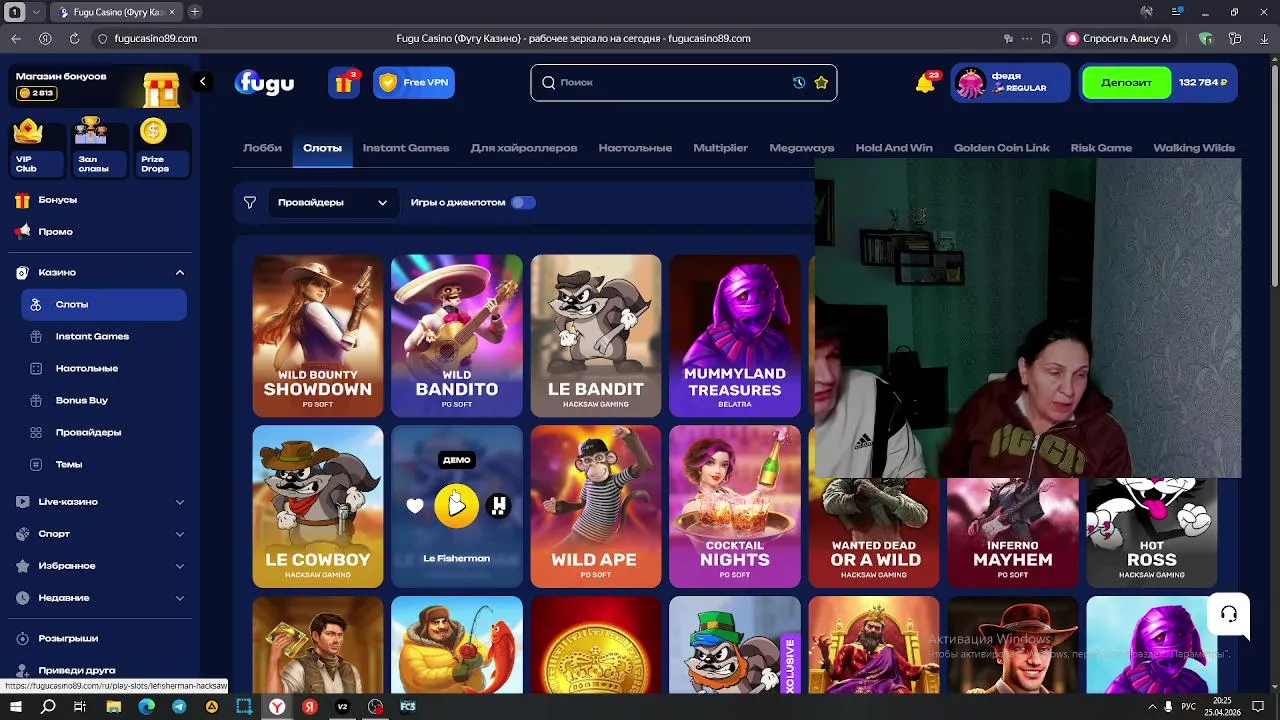Open Le Bandit game thumbnail

pyautogui.click(x=596, y=336)
